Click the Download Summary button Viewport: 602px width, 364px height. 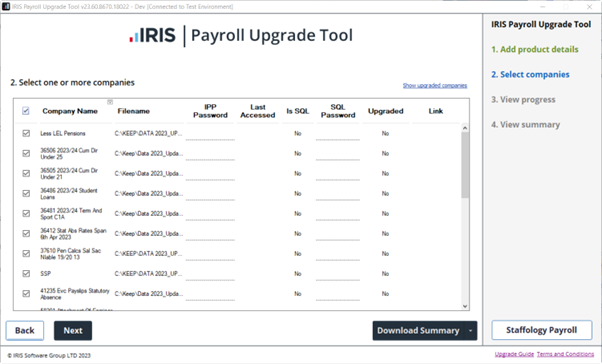click(418, 331)
